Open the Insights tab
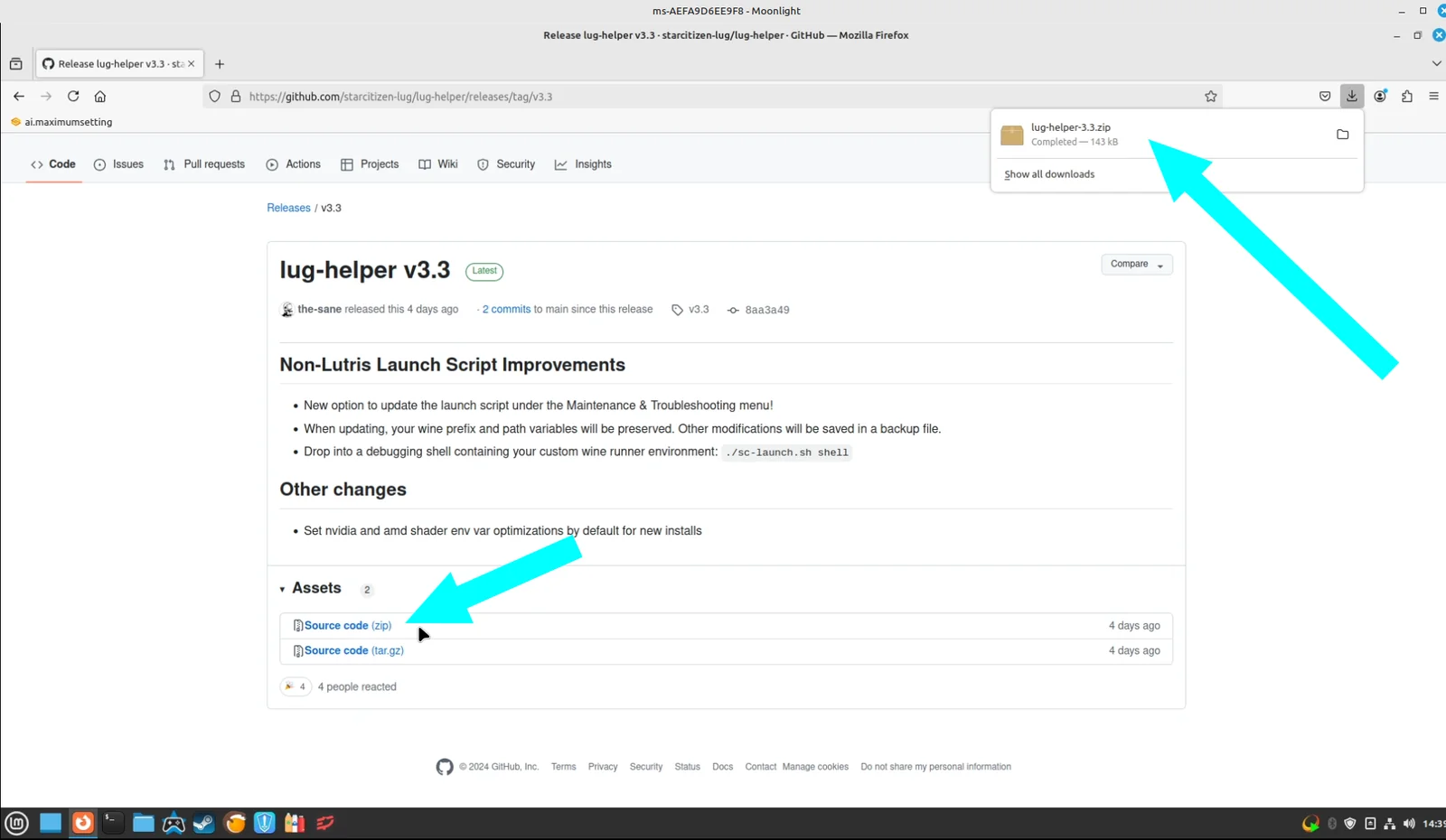 pyautogui.click(x=583, y=164)
